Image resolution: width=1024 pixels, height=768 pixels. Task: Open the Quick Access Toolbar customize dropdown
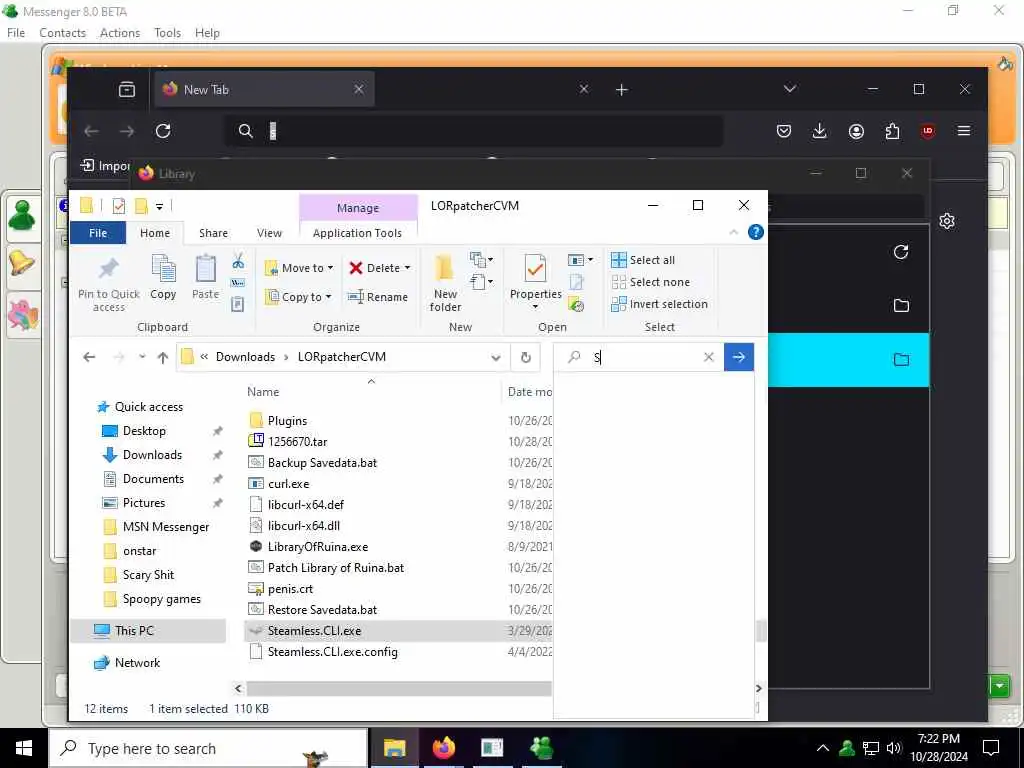tap(159, 206)
